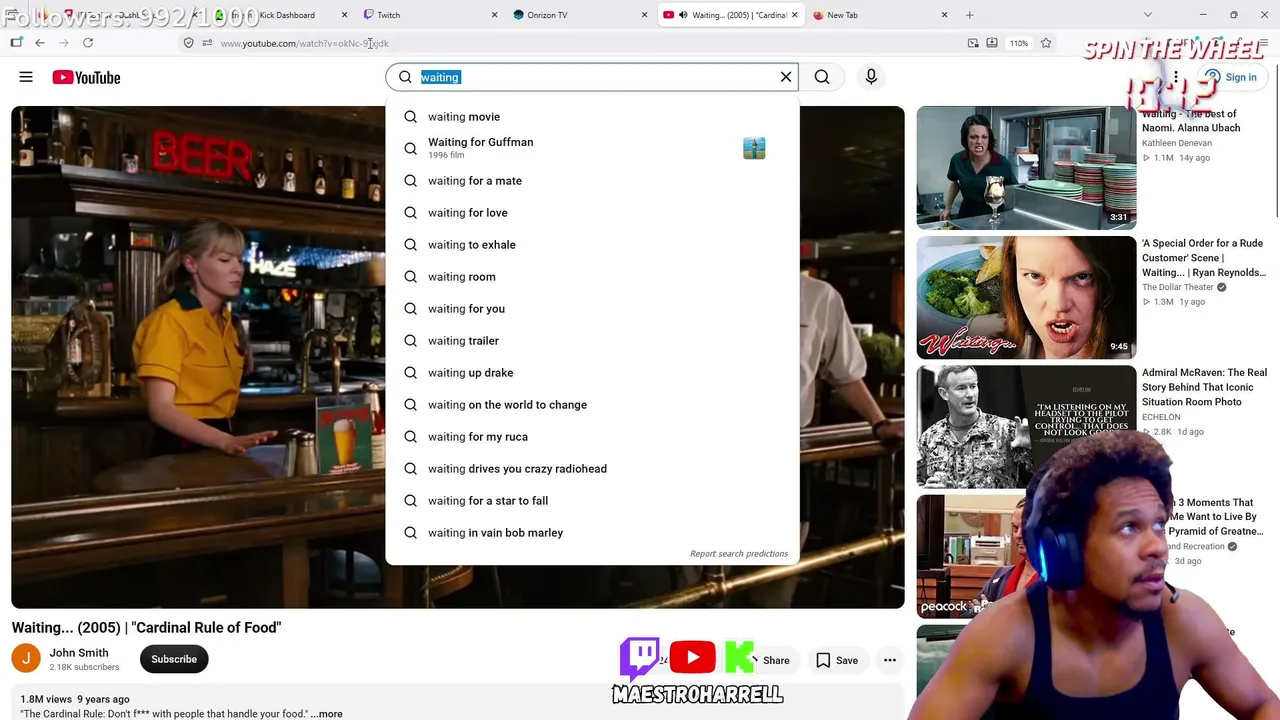Clear the search box with the X
1280x720 pixels.
tap(786, 77)
